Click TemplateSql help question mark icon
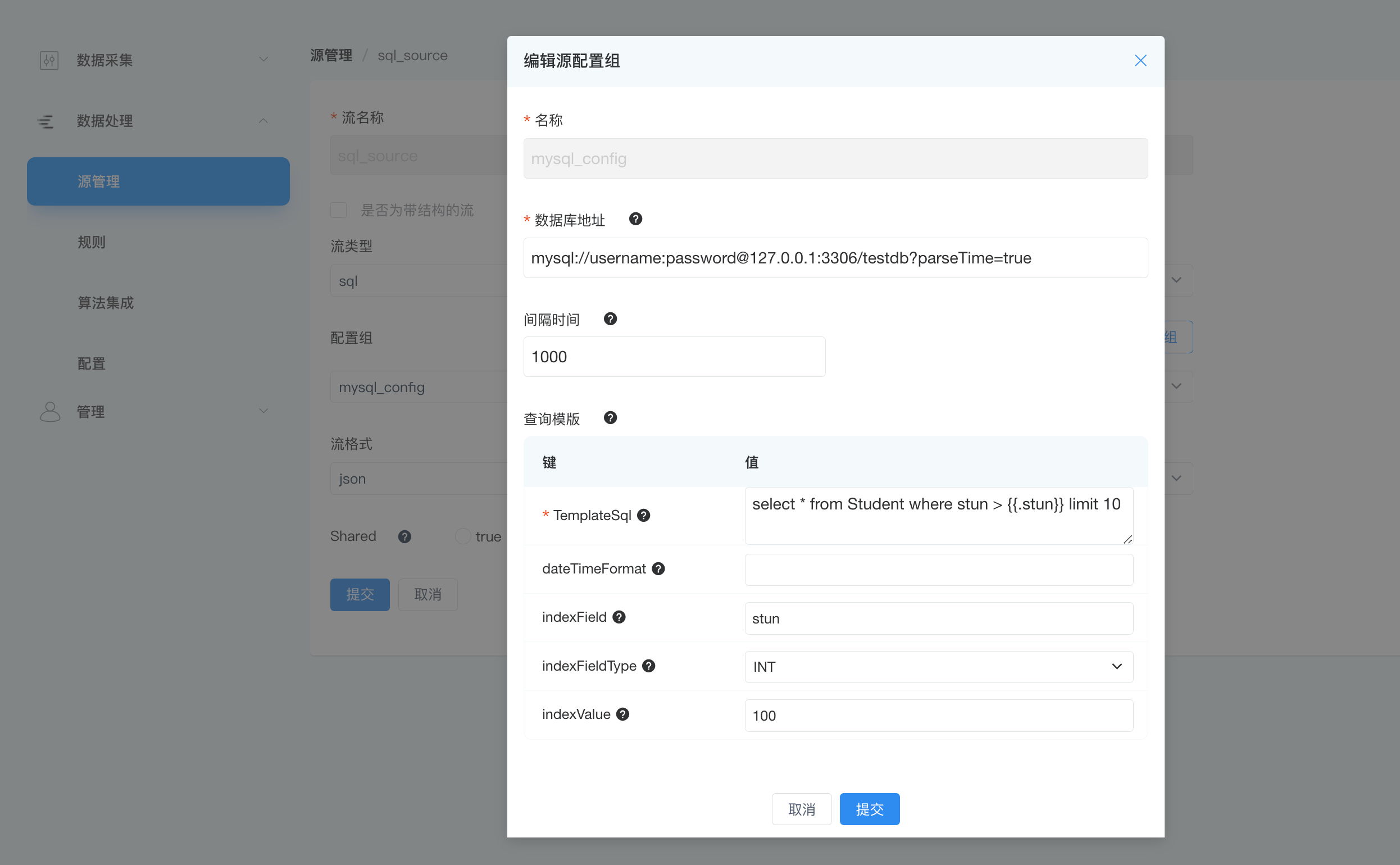 (643, 516)
